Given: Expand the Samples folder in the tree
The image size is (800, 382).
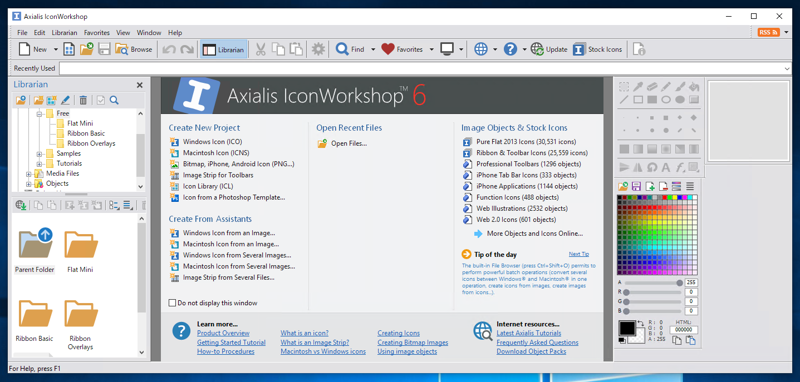Looking at the screenshot, I should pos(39,154).
